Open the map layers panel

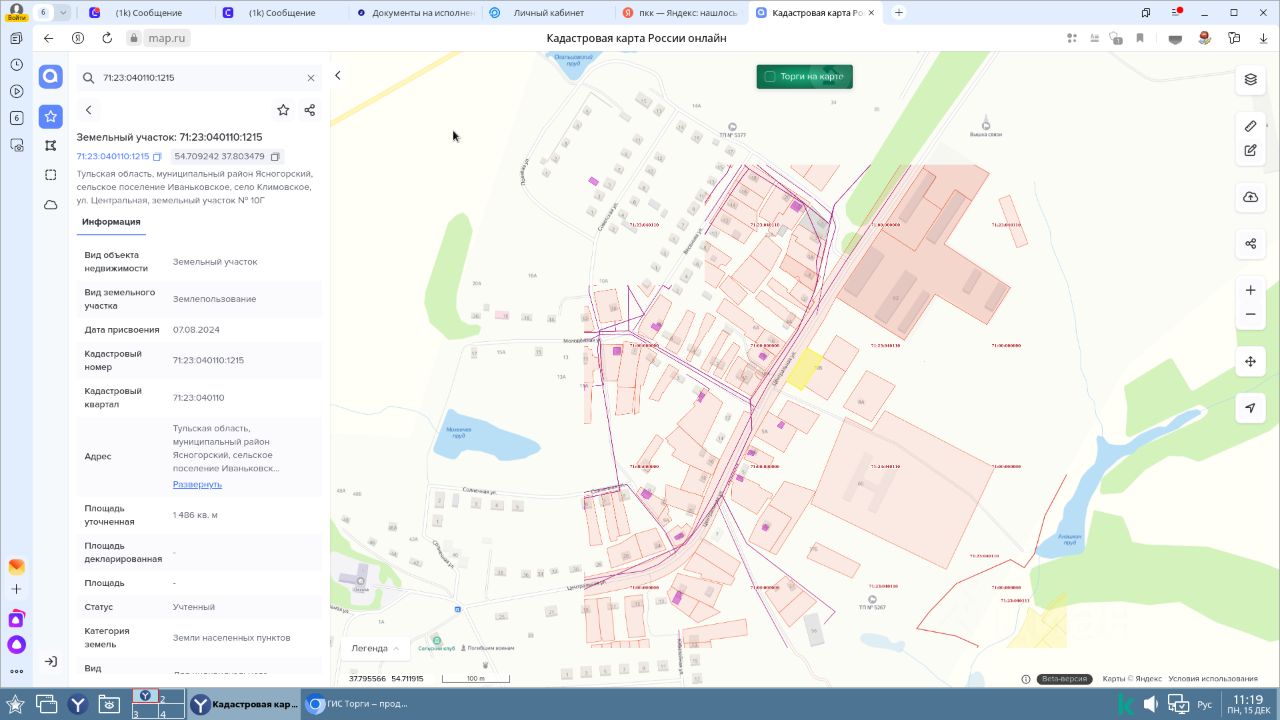[x=1250, y=80]
